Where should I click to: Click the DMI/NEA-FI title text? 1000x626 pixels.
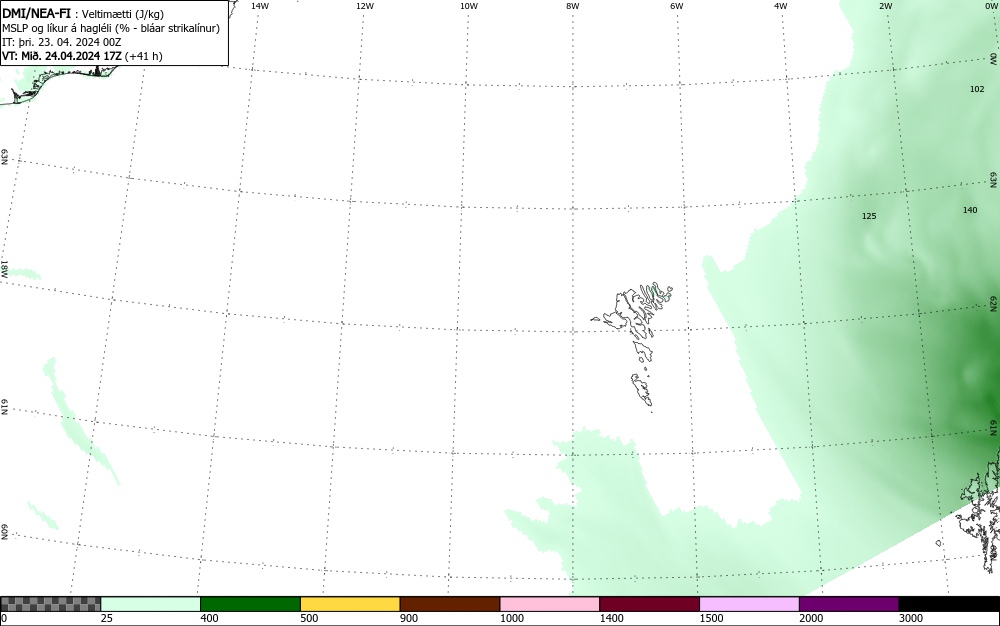point(36,13)
